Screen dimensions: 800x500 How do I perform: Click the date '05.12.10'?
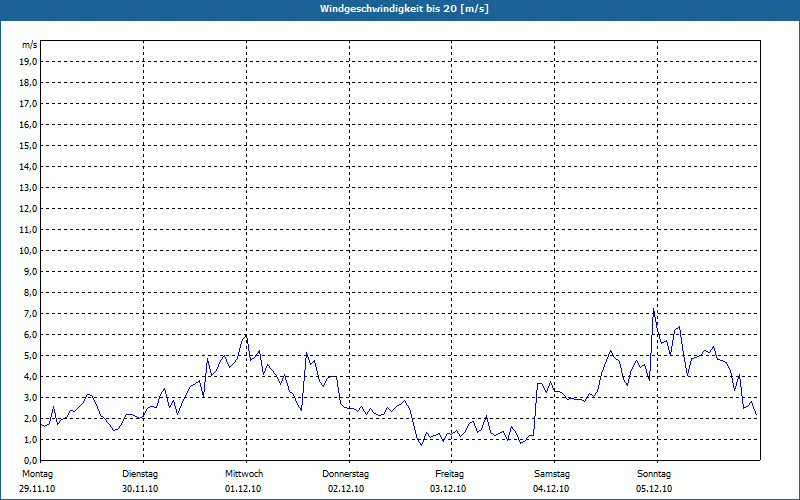[654, 489]
